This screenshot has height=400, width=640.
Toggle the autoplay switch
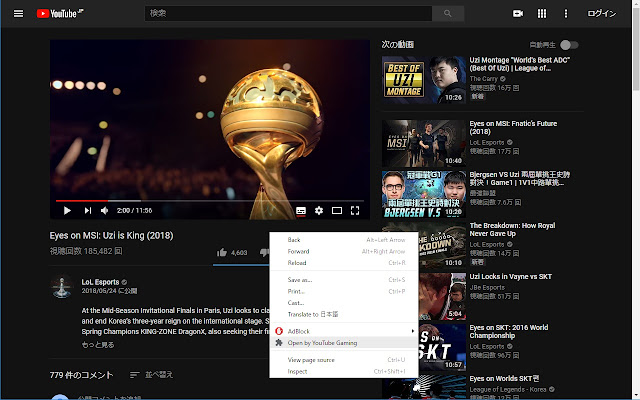[x=569, y=45]
